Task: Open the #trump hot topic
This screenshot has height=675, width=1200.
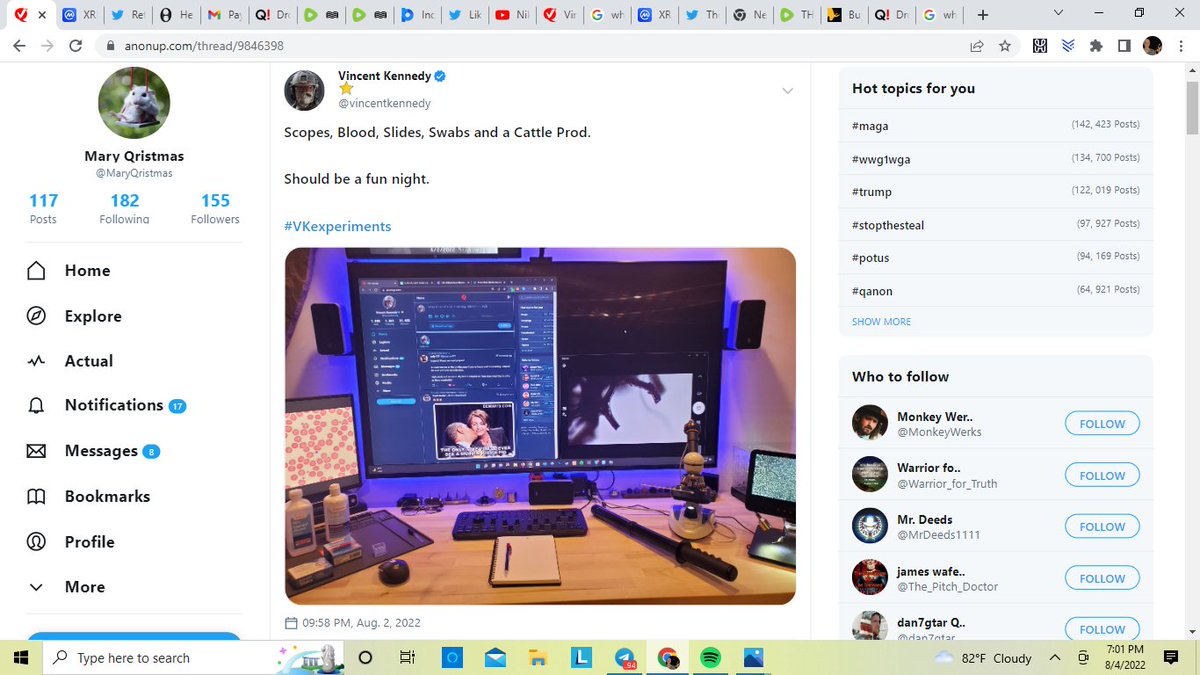Action: (x=872, y=192)
